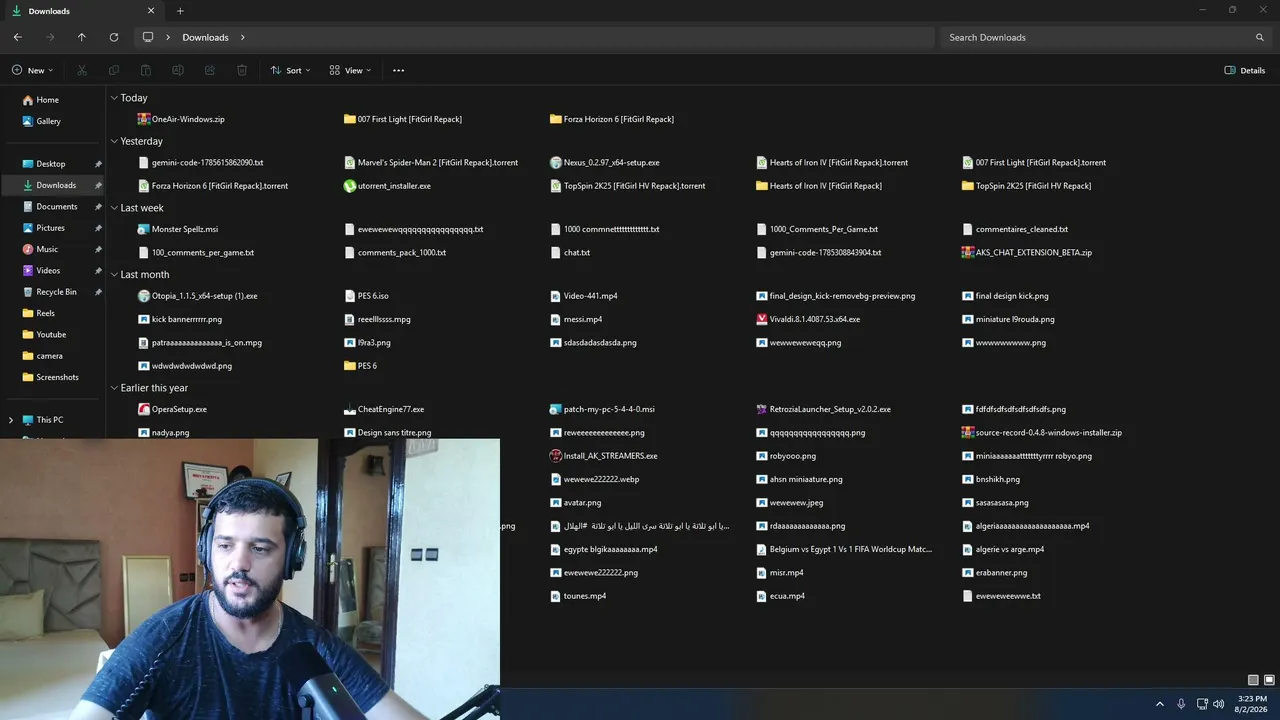Select the CheatEngine77.exe file

point(384,409)
